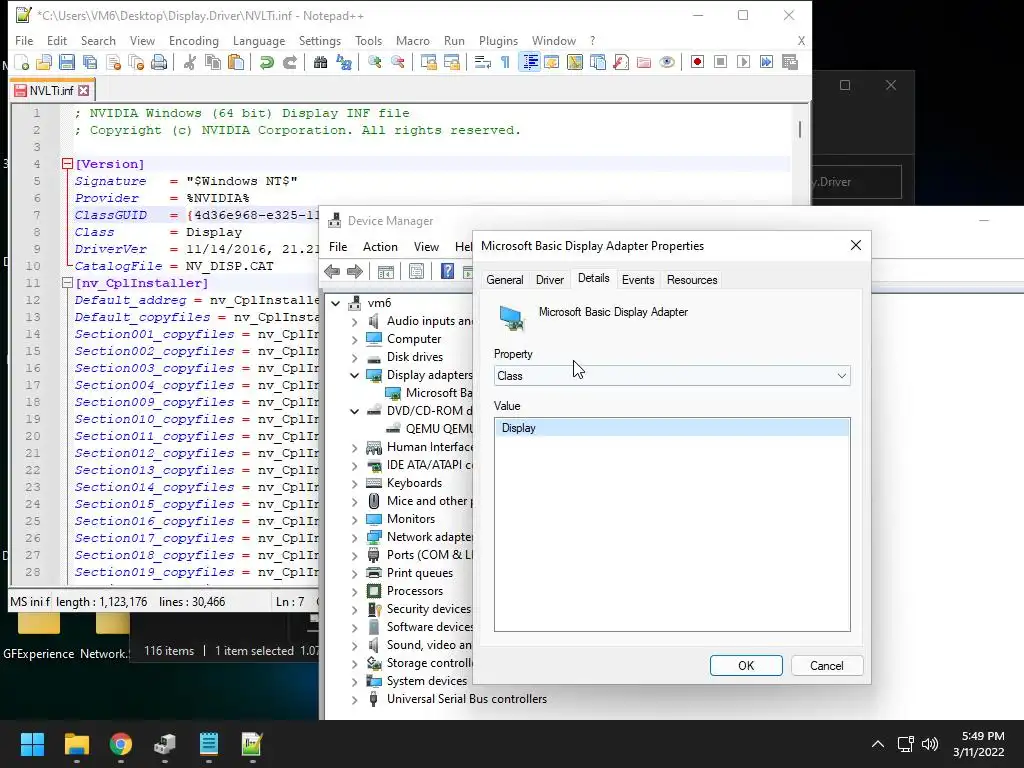This screenshot has height=768, width=1024.
Task: Click the Zoom In toolbar icon
Action: (x=374, y=62)
